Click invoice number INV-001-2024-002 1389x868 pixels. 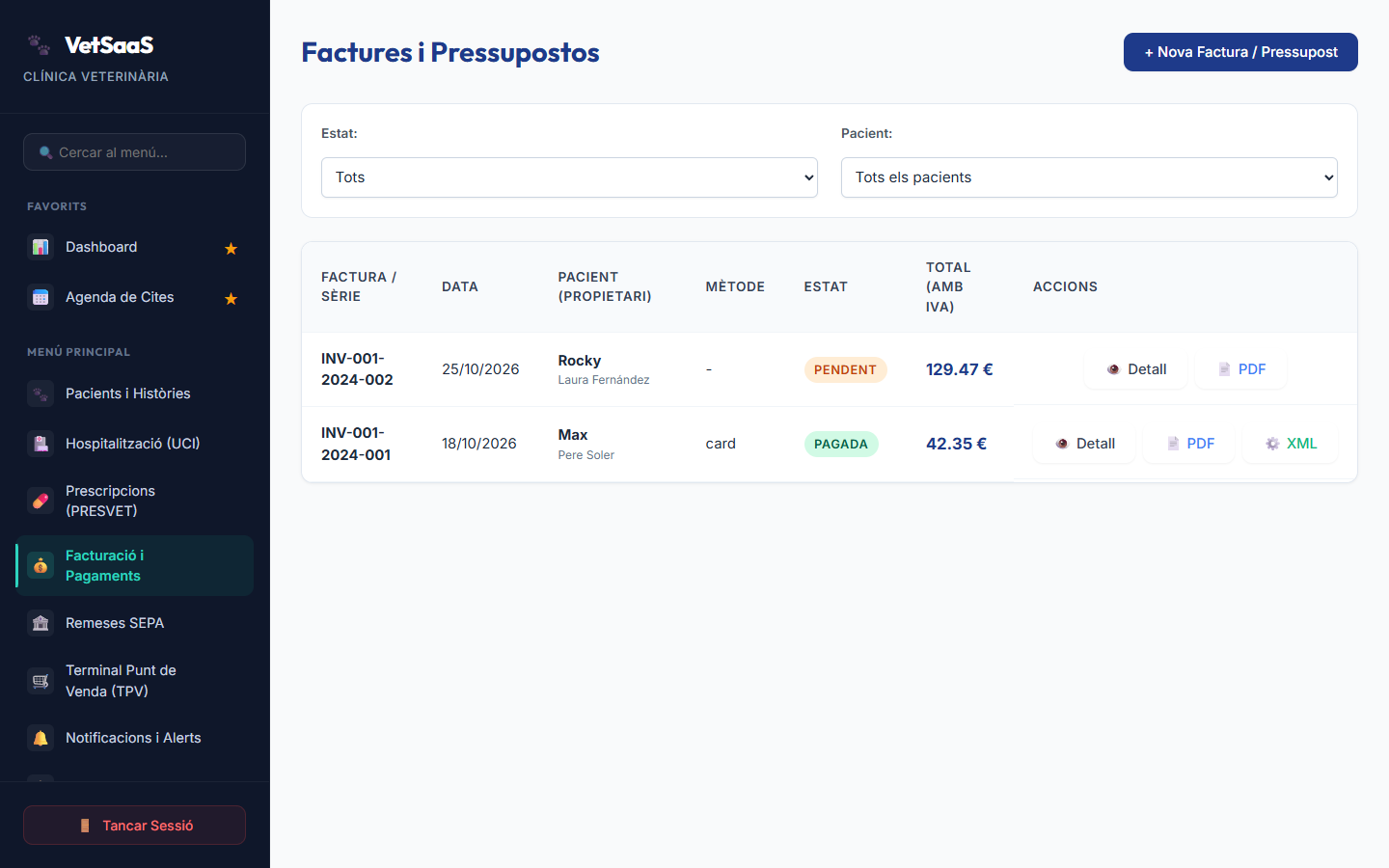(357, 369)
